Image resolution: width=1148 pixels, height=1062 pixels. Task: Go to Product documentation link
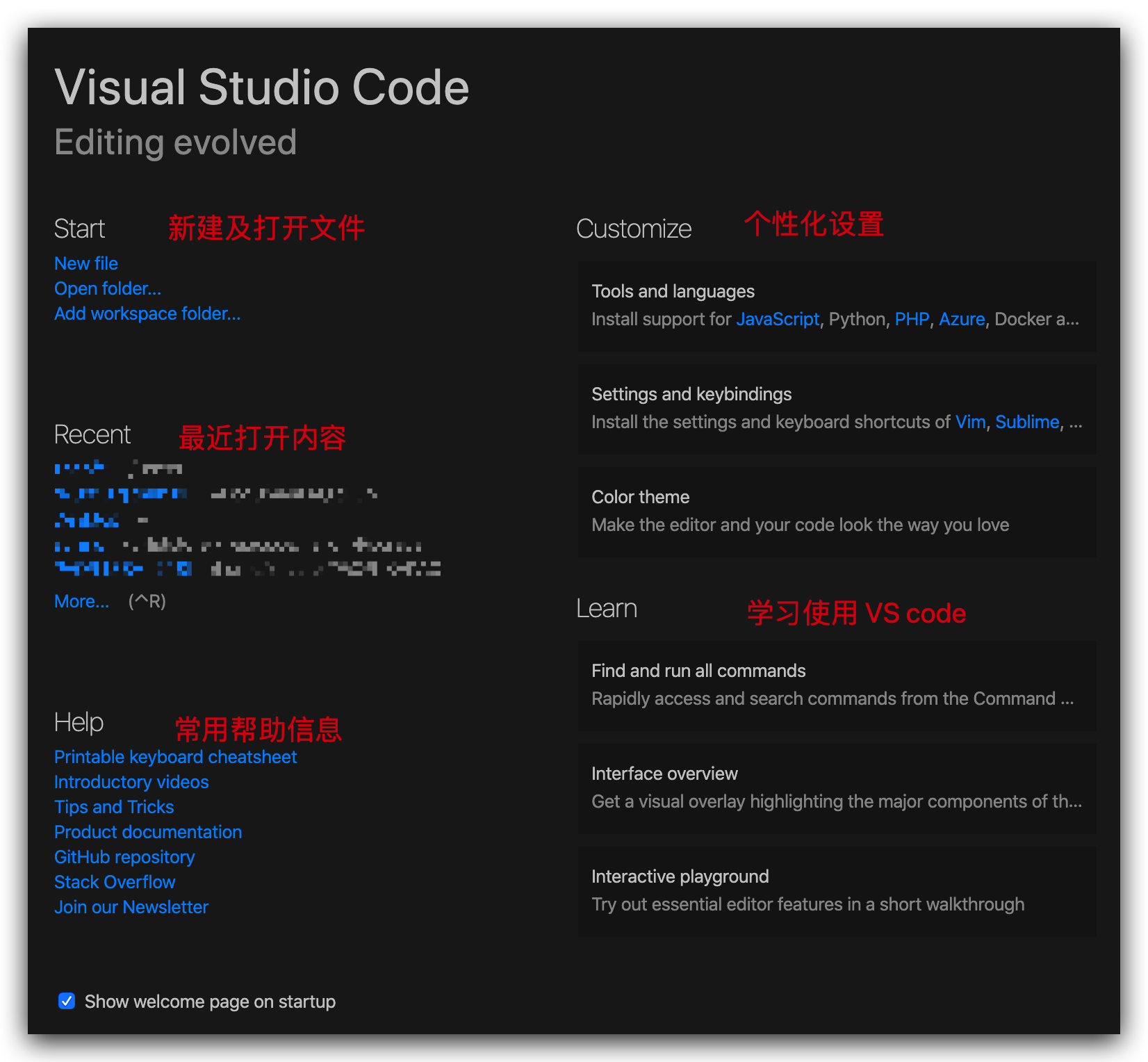pos(148,832)
